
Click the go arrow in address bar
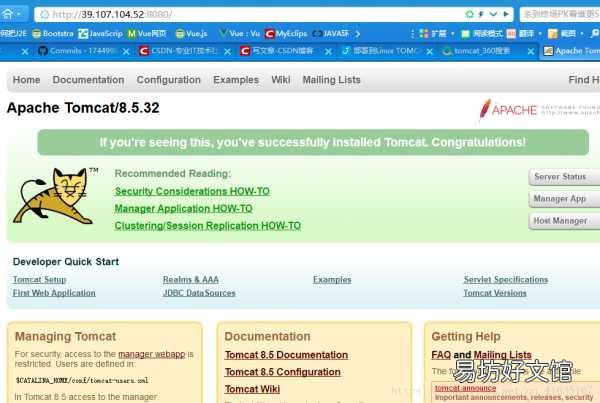pos(506,15)
